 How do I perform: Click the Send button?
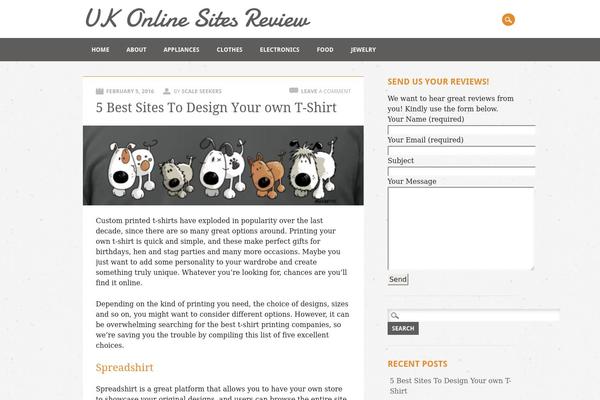[398, 279]
